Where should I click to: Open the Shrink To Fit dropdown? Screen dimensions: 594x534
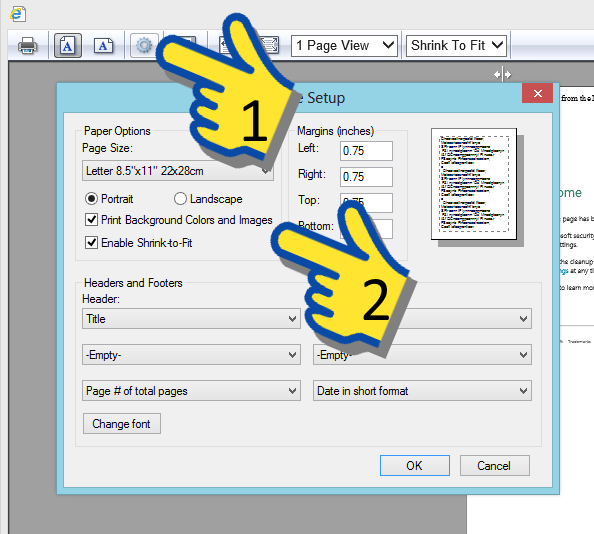click(x=456, y=46)
